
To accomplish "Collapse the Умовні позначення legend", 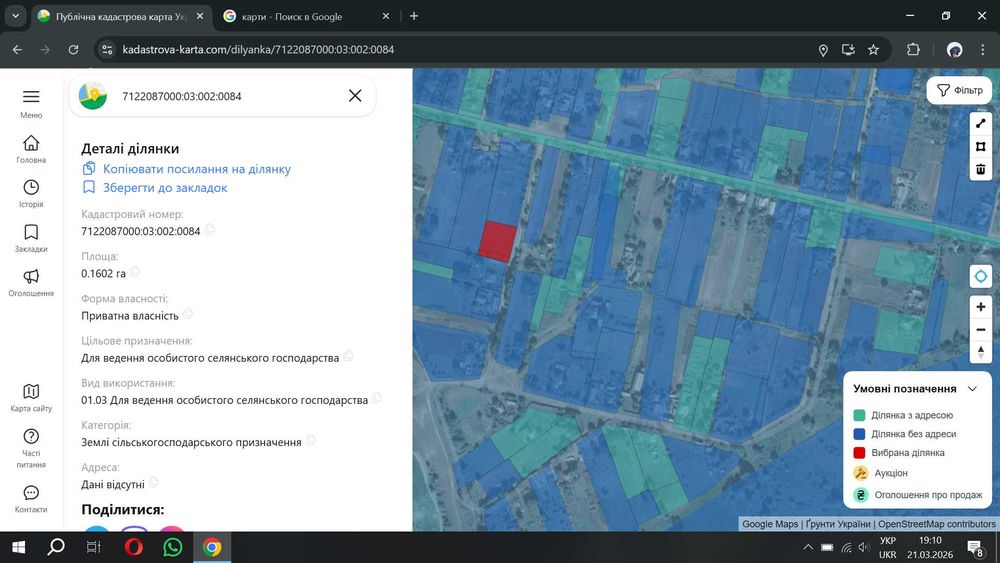I will (972, 389).
